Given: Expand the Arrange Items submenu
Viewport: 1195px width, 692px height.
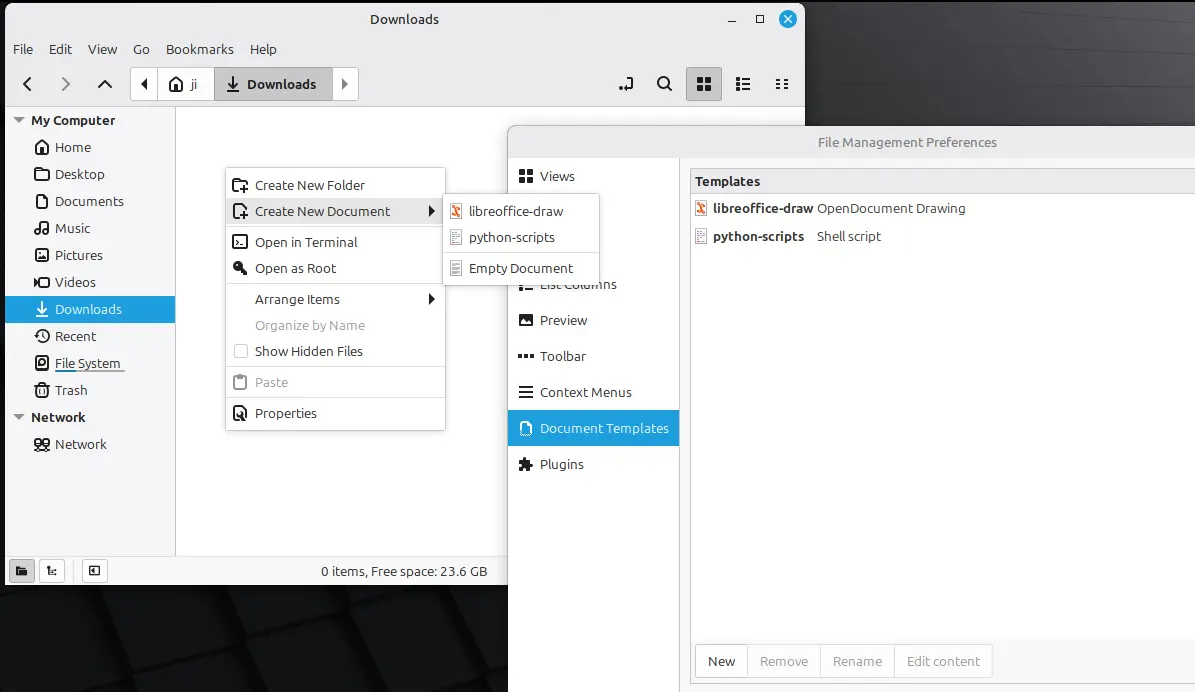Looking at the screenshot, I should point(335,299).
